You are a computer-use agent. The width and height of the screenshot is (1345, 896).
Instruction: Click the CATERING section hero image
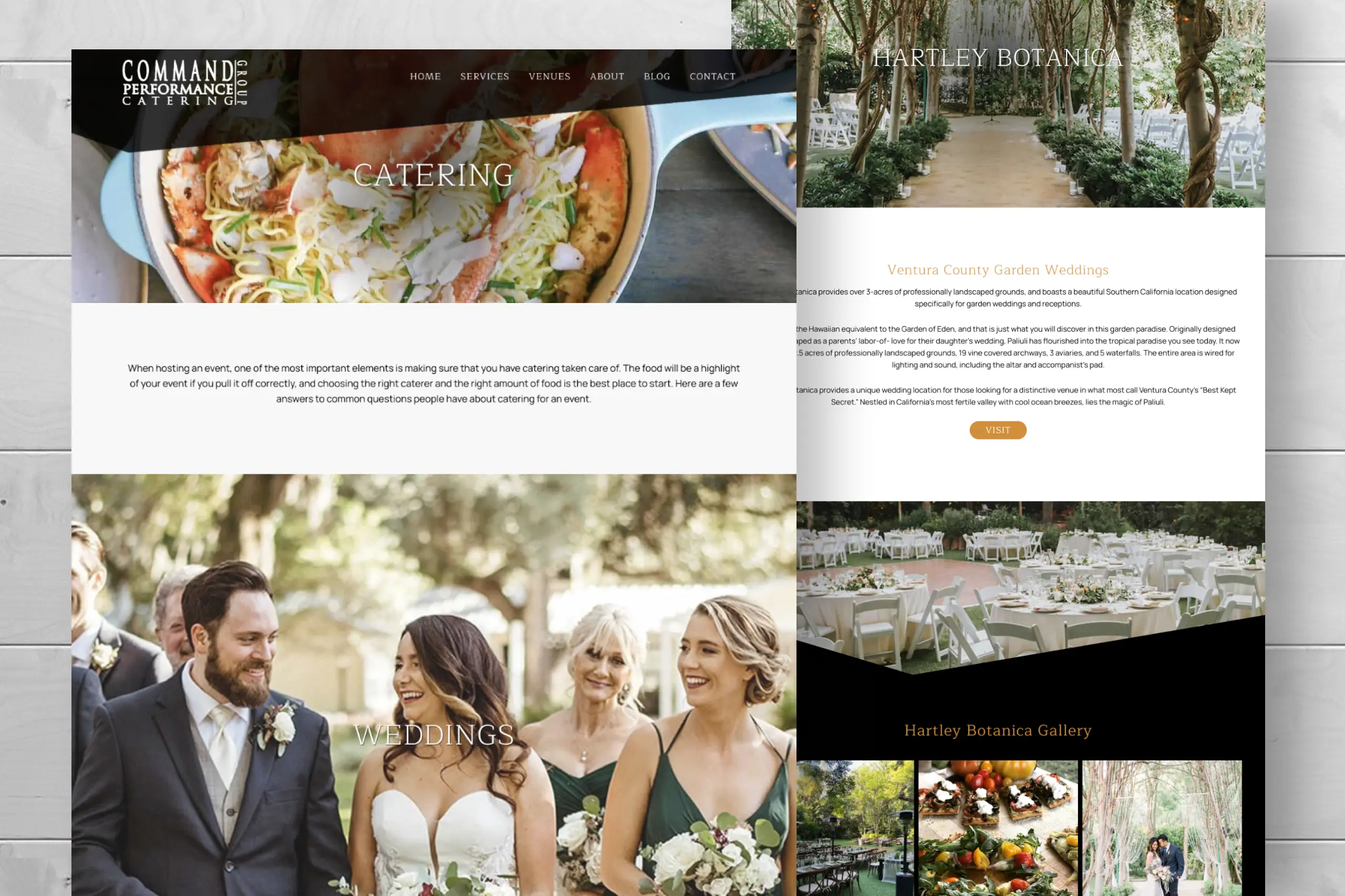tap(433, 176)
